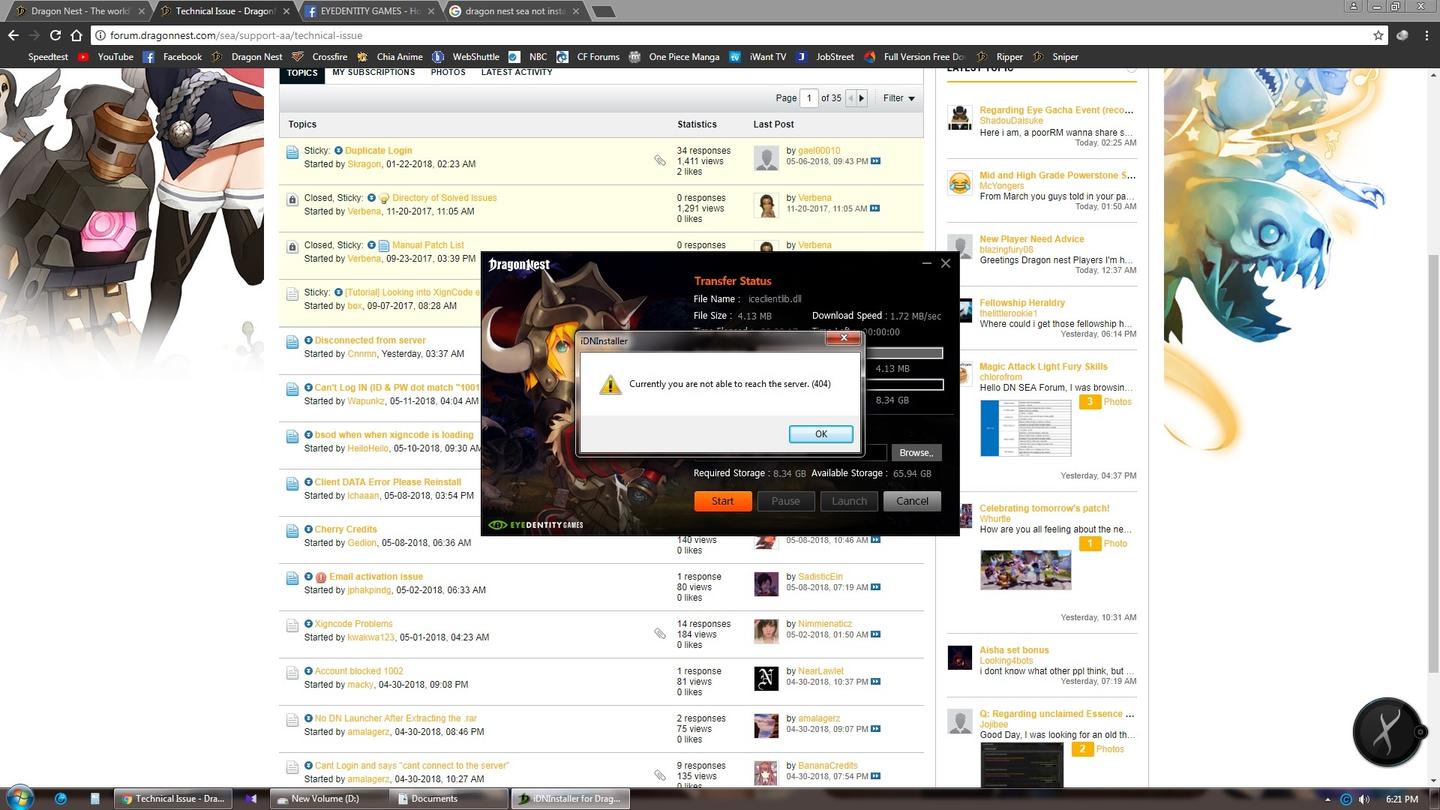Click the Browse button in the installer
Screen dimensions: 1440x810
pyautogui.click(x=915, y=453)
